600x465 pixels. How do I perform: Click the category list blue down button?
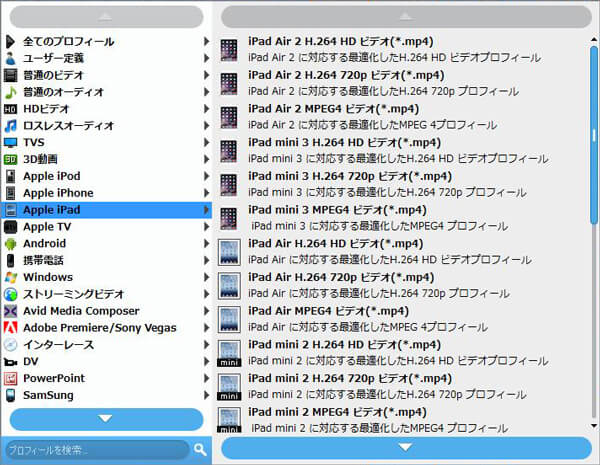[x=106, y=419]
